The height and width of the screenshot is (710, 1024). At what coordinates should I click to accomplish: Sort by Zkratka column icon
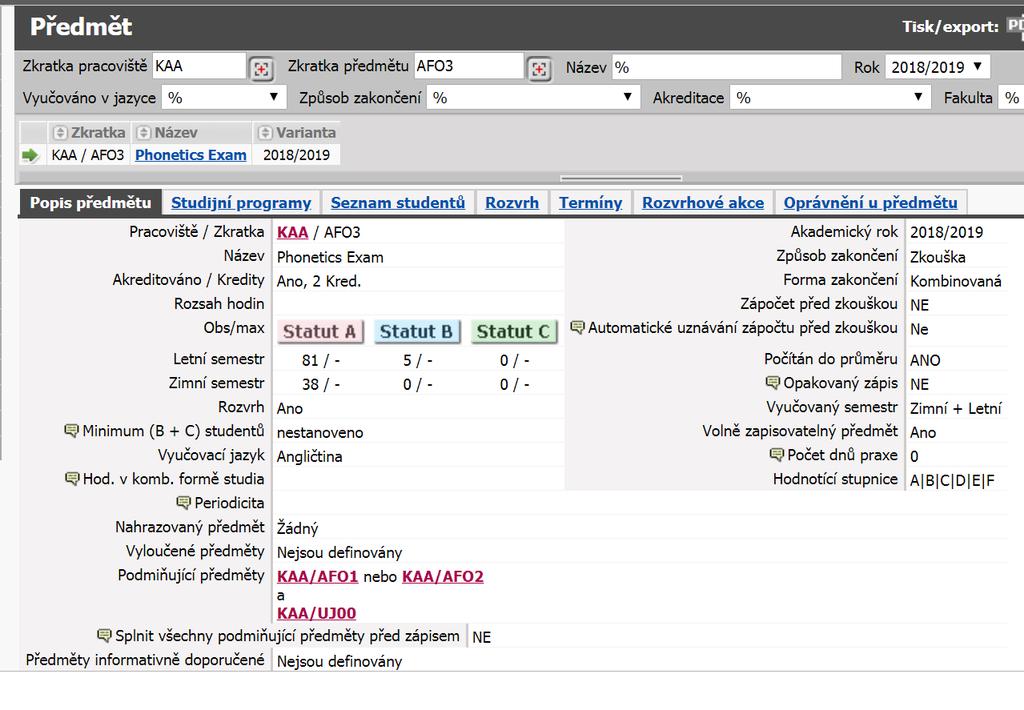[59, 133]
